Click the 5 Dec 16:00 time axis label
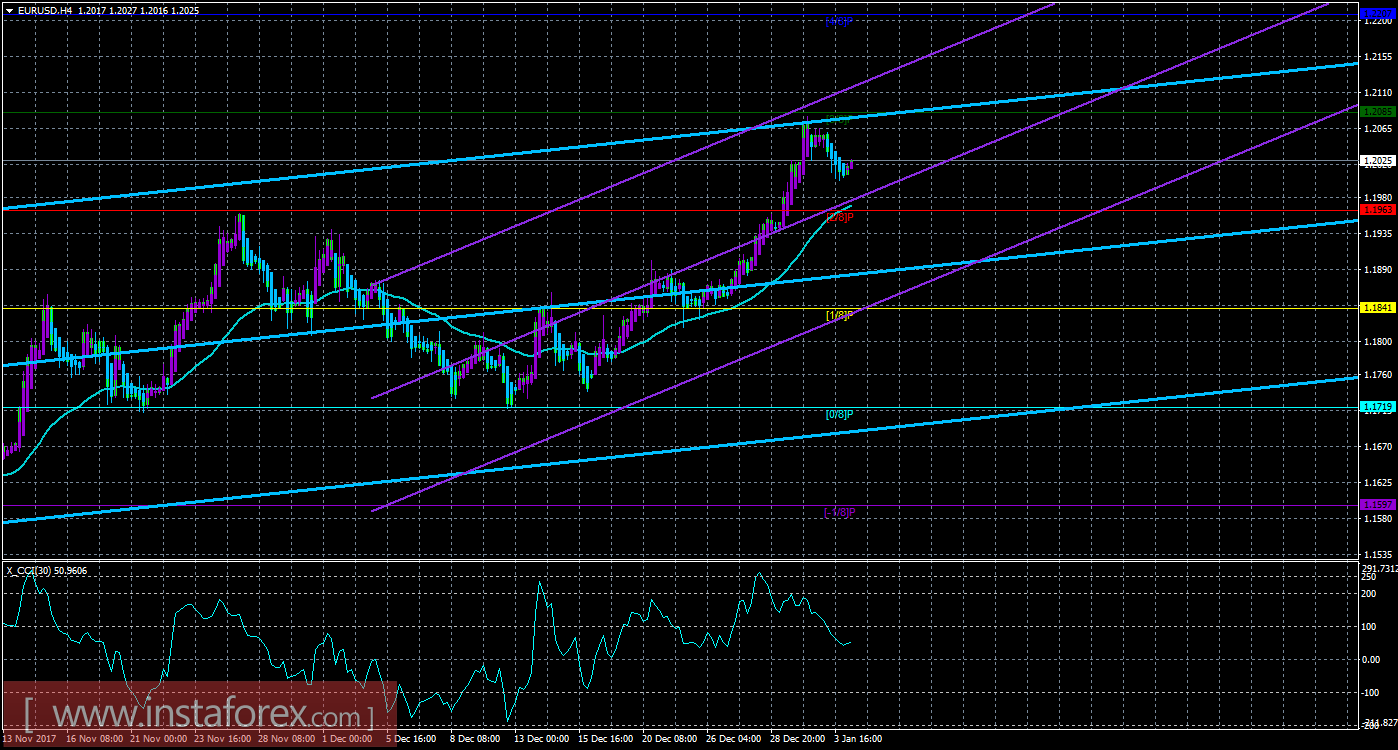Image resolution: width=1398 pixels, height=750 pixels. [410, 738]
